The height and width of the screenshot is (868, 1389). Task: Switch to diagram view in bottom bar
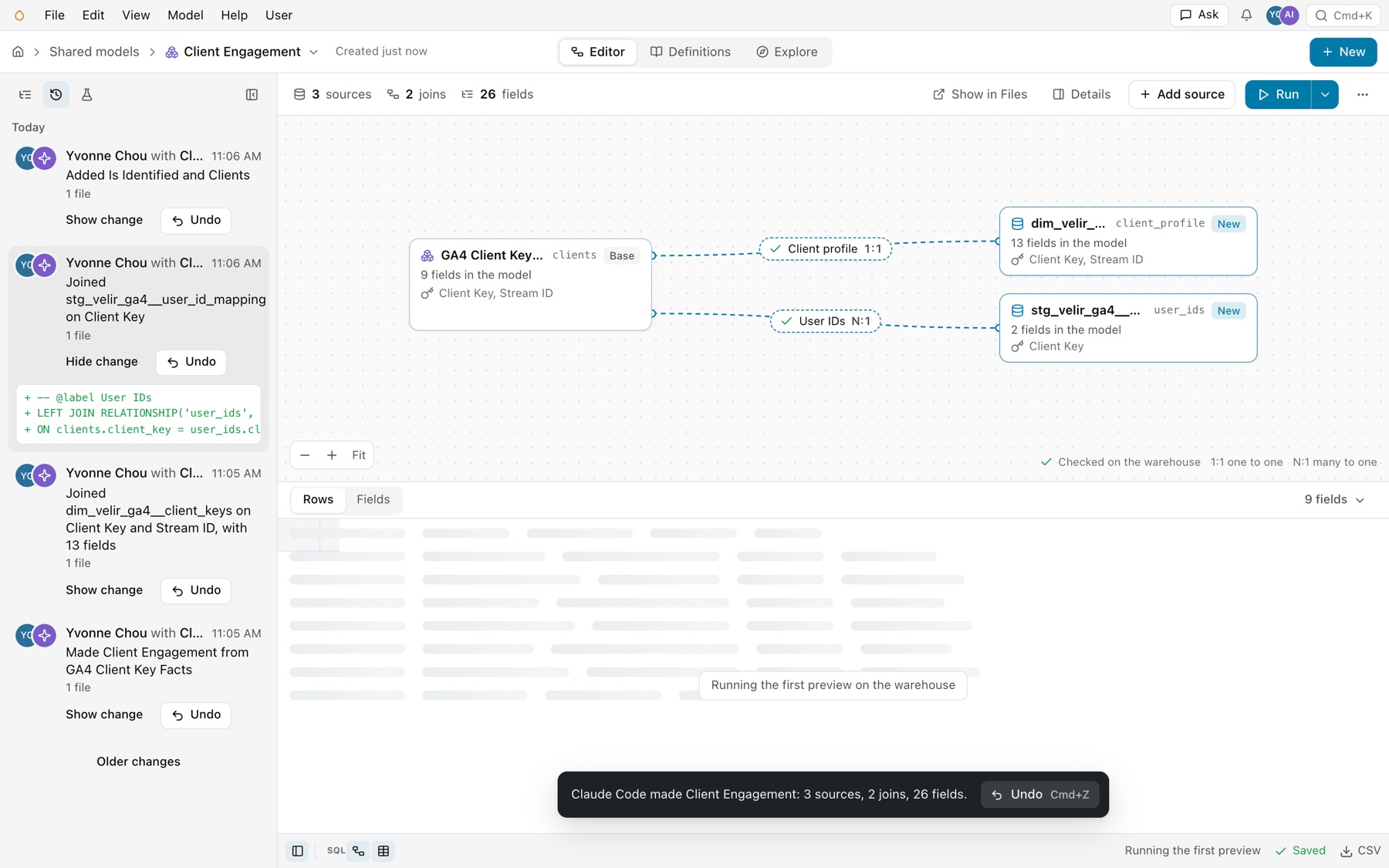click(x=359, y=851)
